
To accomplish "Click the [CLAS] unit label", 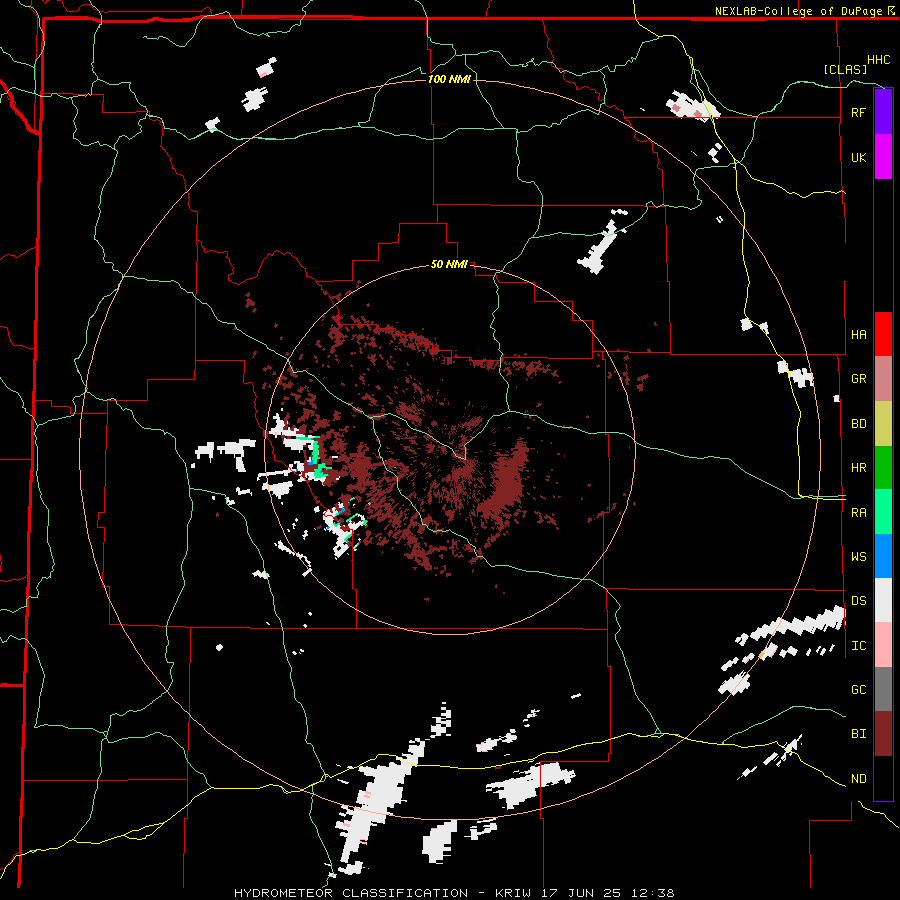I will click(845, 70).
